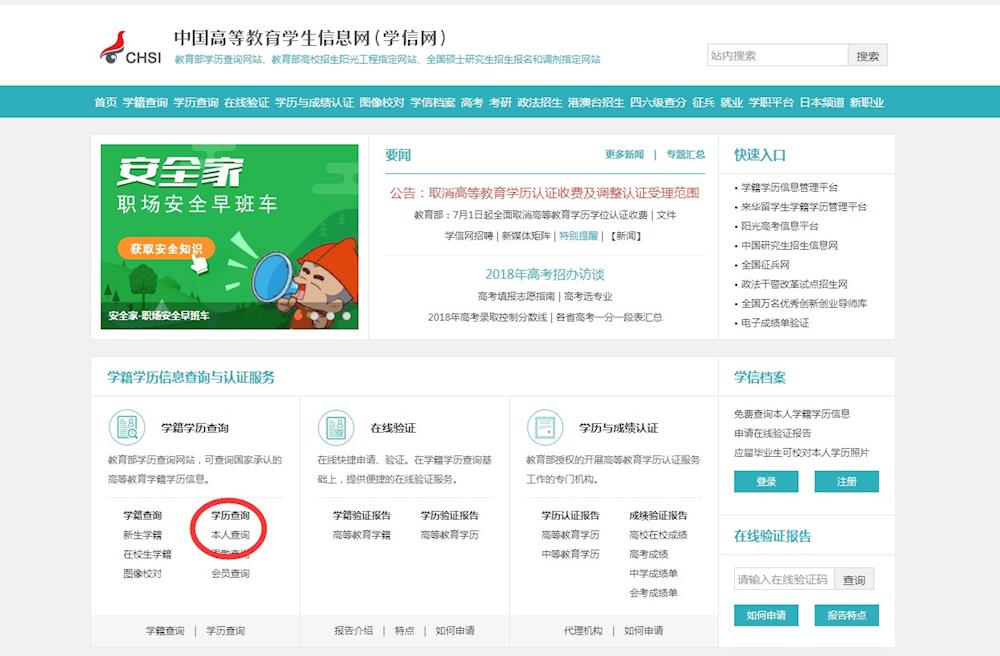Focus the 请输入在线验证码 input field

point(784,579)
